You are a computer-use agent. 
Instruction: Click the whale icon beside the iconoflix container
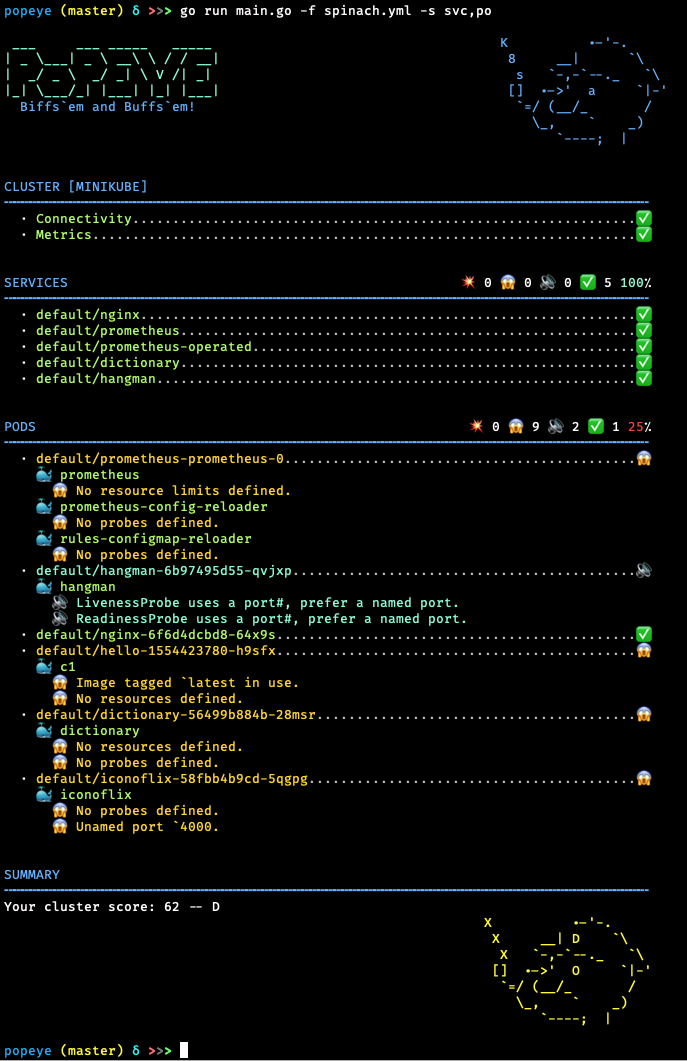point(45,794)
